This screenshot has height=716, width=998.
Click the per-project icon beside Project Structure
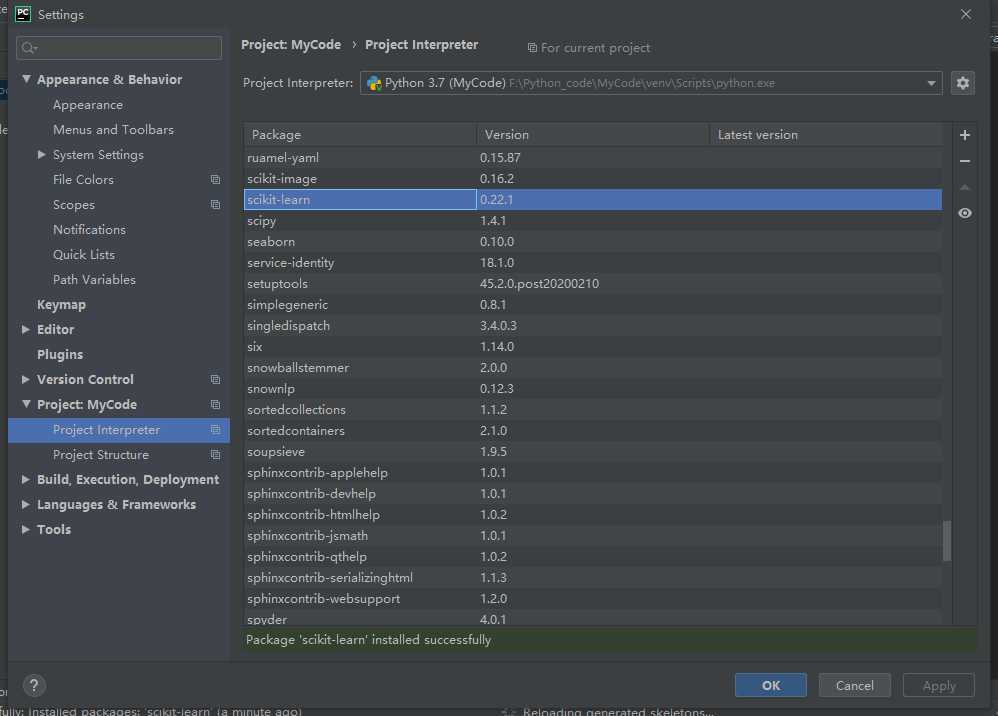[215, 454]
